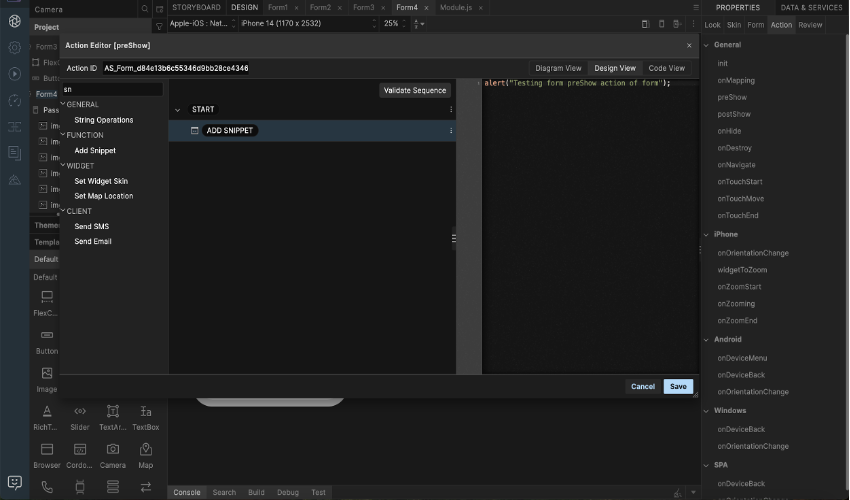The width and height of the screenshot is (850, 500).
Task: Switch to the Form1 tab
Action: (x=278, y=8)
